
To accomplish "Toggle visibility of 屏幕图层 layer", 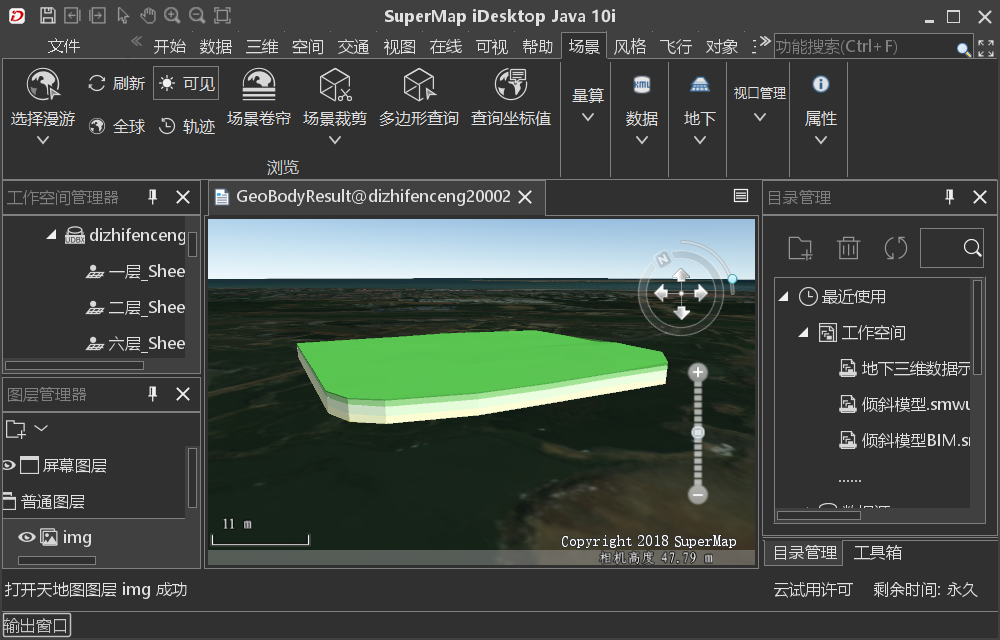I will tap(8, 465).
